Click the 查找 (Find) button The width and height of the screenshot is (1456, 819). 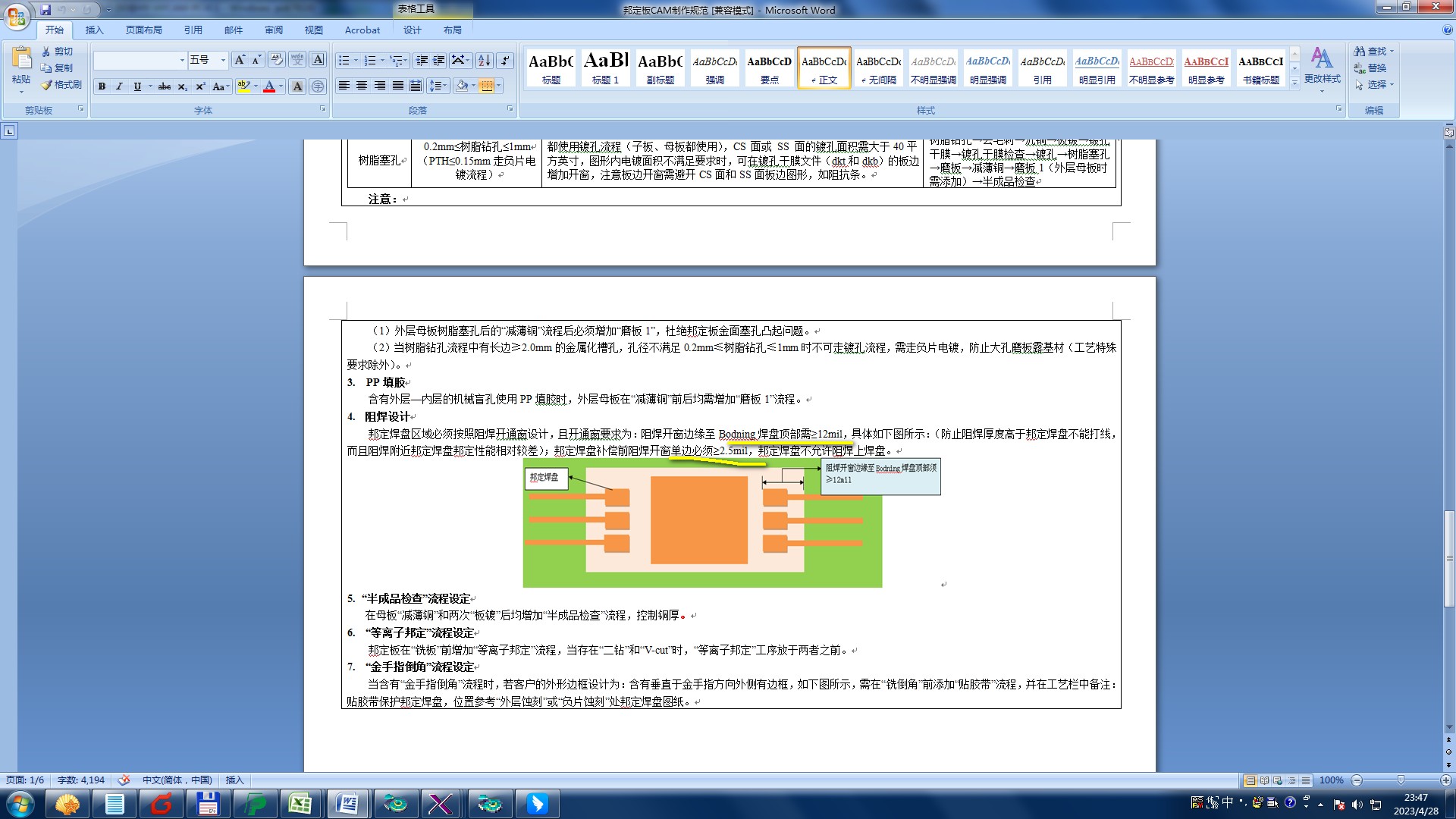click(1373, 52)
